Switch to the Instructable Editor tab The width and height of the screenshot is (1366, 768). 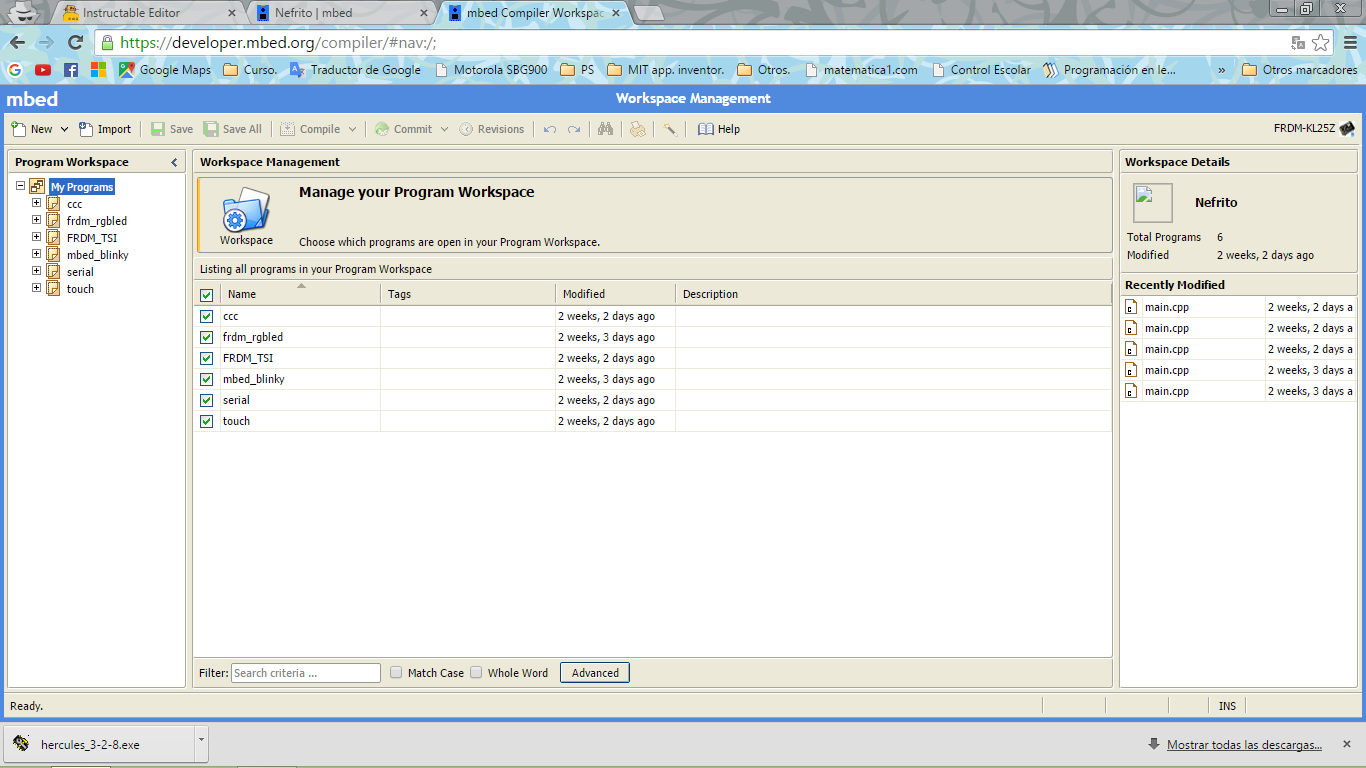[x=145, y=13]
